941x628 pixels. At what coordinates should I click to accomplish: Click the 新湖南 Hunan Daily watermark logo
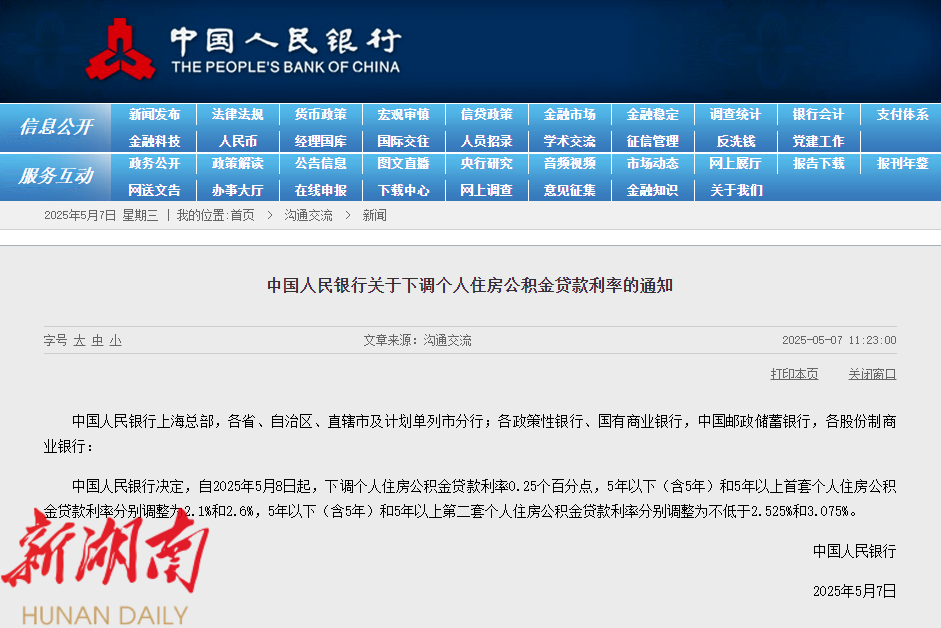105,568
